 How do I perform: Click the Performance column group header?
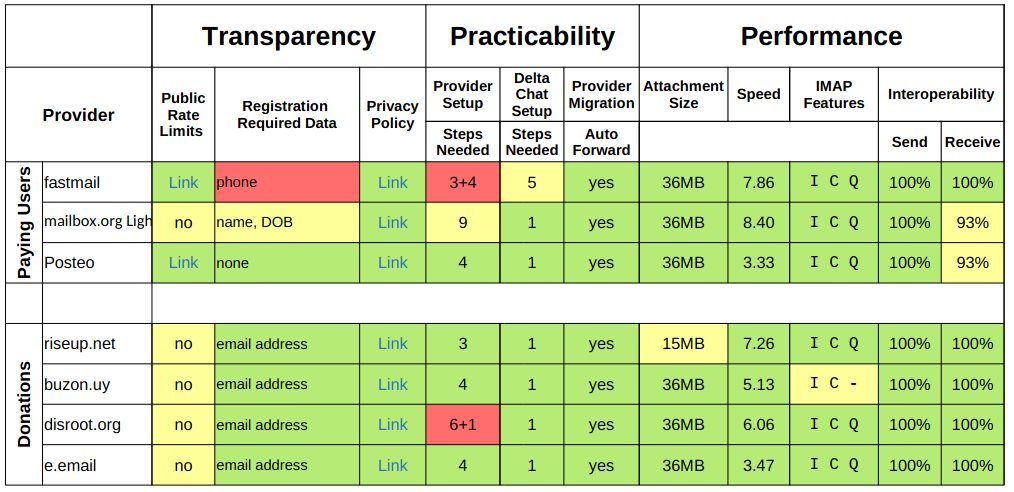point(821,37)
